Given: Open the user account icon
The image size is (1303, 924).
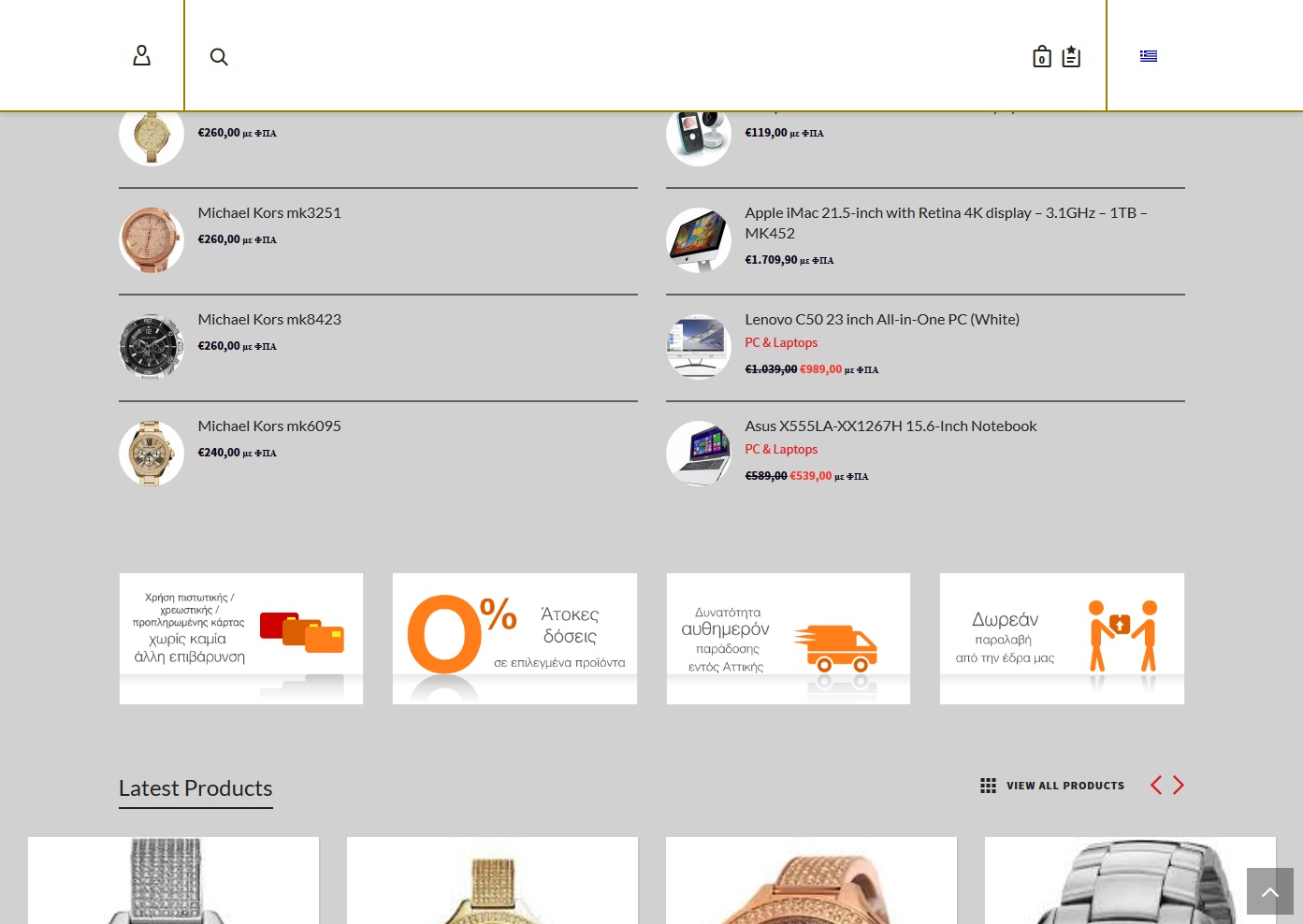Looking at the screenshot, I should click(x=141, y=56).
